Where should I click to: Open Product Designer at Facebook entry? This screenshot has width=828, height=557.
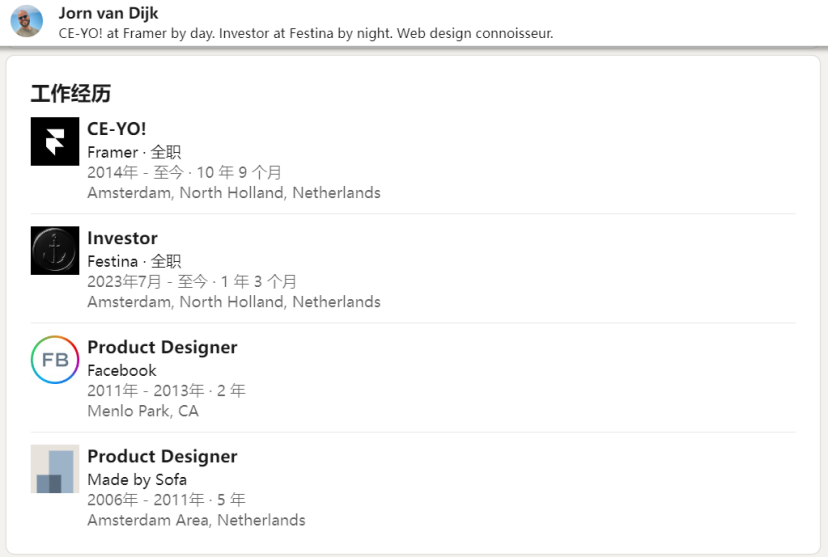162,347
